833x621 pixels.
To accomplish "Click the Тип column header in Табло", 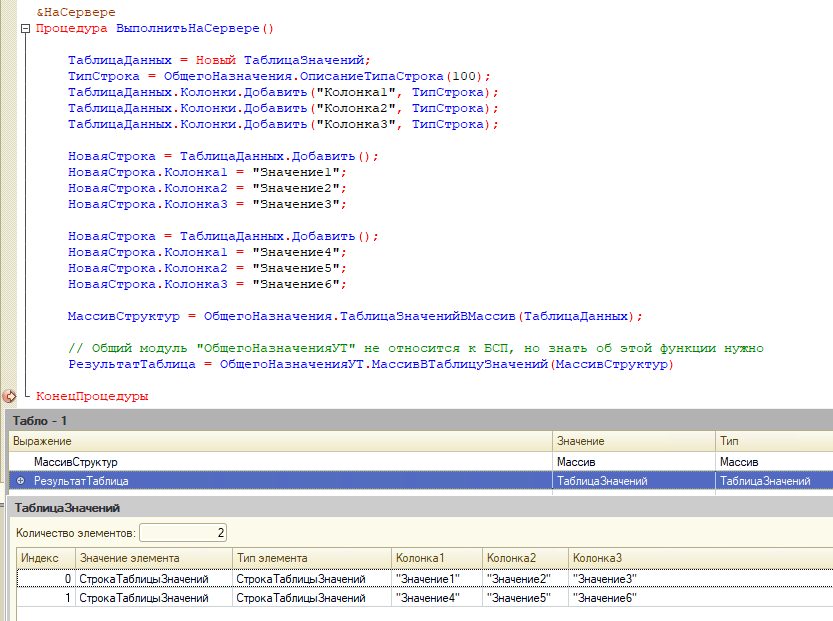I will (772, 441).
